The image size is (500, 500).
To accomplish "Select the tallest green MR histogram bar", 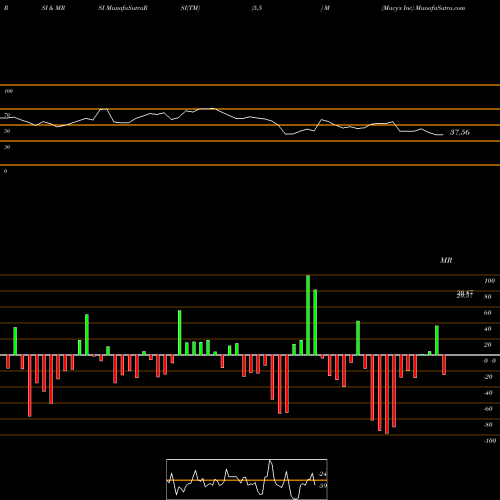I will pos(308,315).
